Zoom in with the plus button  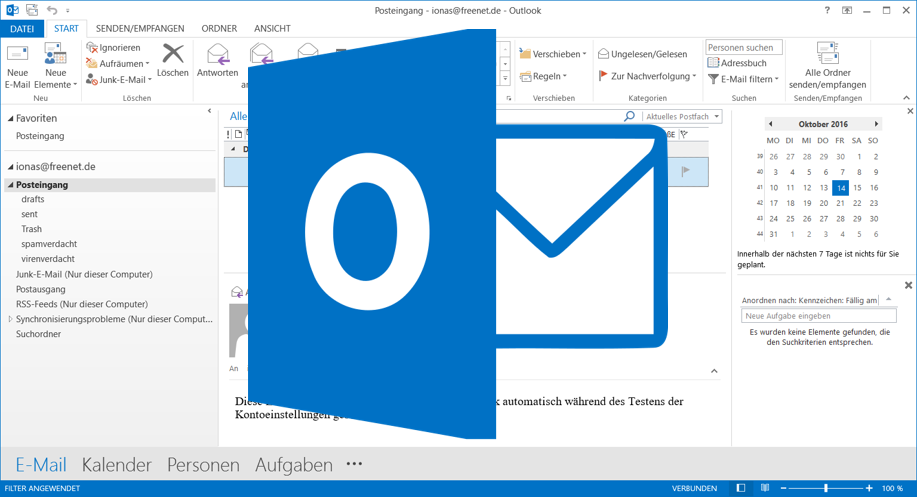[869, 488]
